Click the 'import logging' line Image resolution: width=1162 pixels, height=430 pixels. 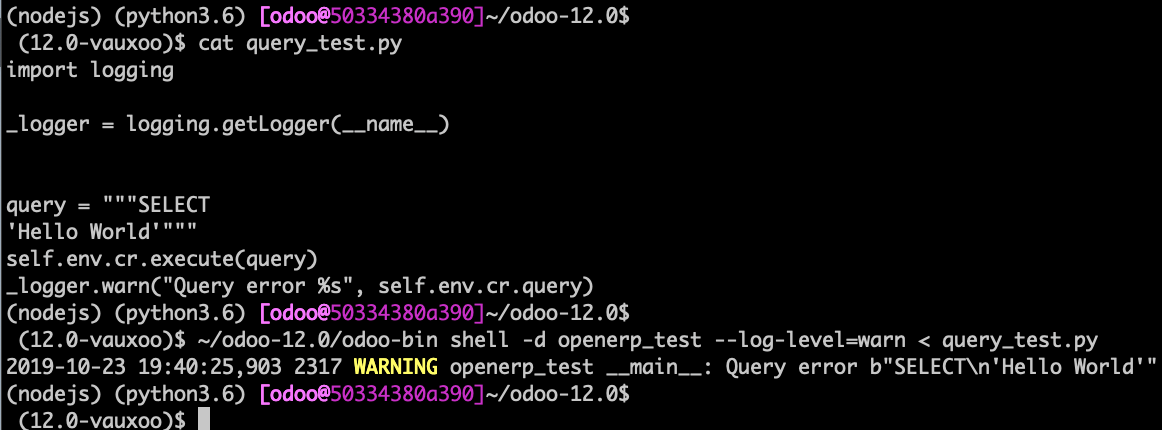click(90, 70)
